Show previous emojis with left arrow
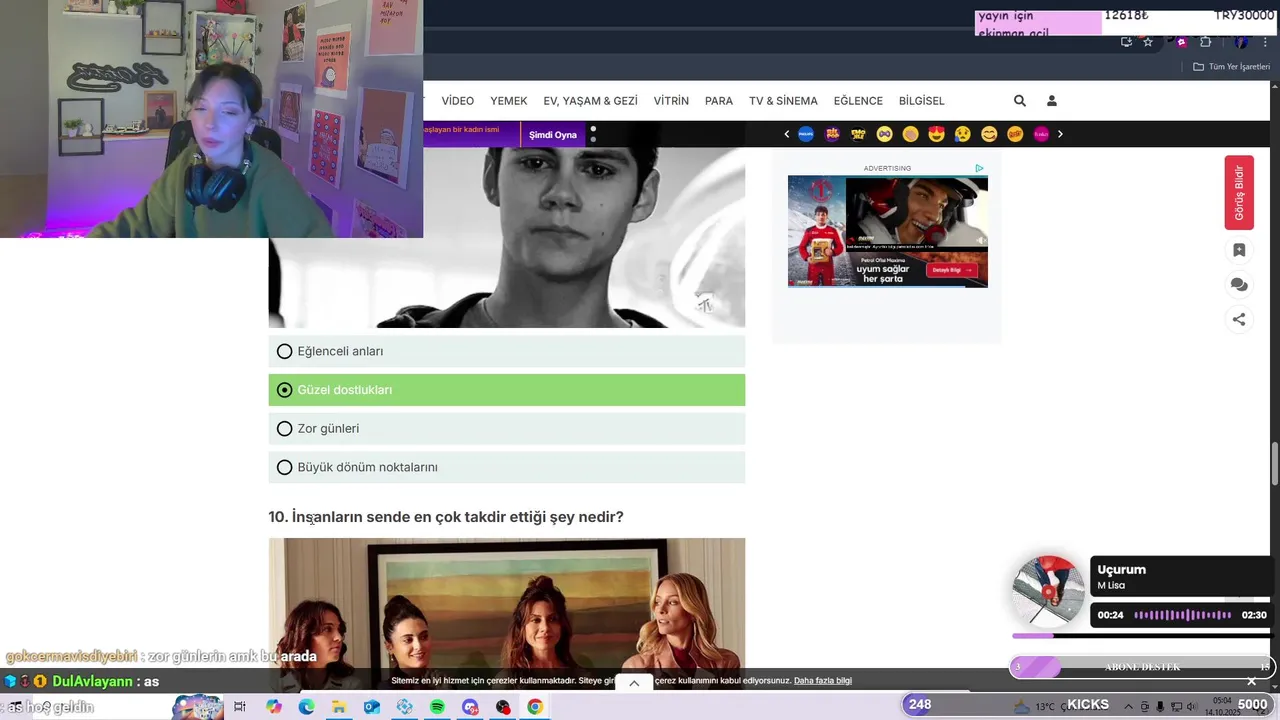This screenshot has height=720, width=1280. 786,134
